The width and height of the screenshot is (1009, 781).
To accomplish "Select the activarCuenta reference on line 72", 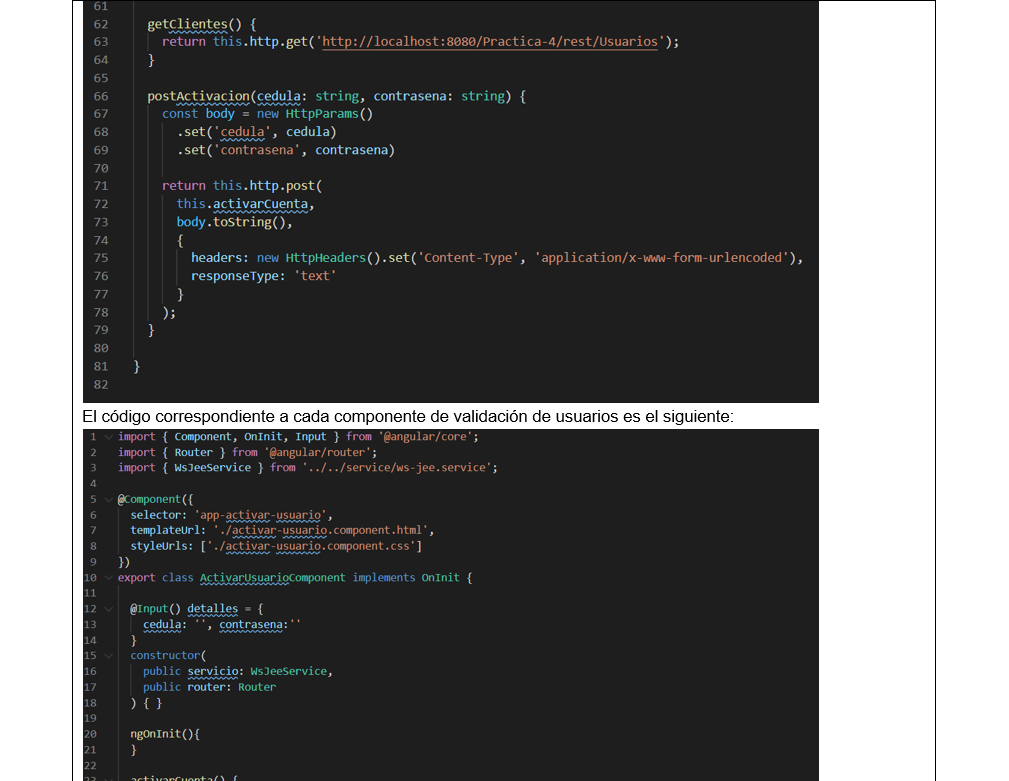I will point(261,203).
